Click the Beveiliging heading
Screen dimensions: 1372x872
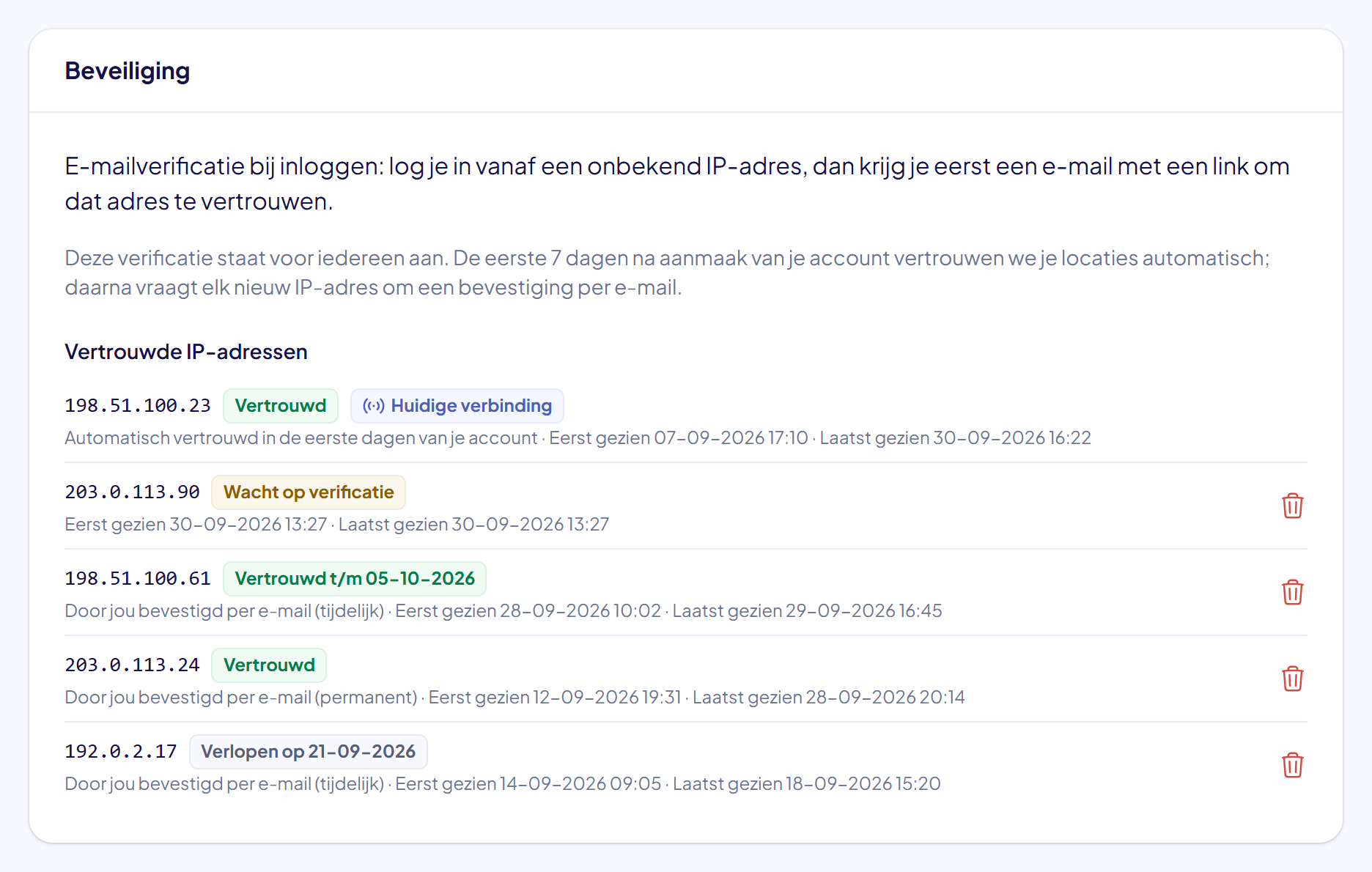pyautogui.click(x=128, y=71)
